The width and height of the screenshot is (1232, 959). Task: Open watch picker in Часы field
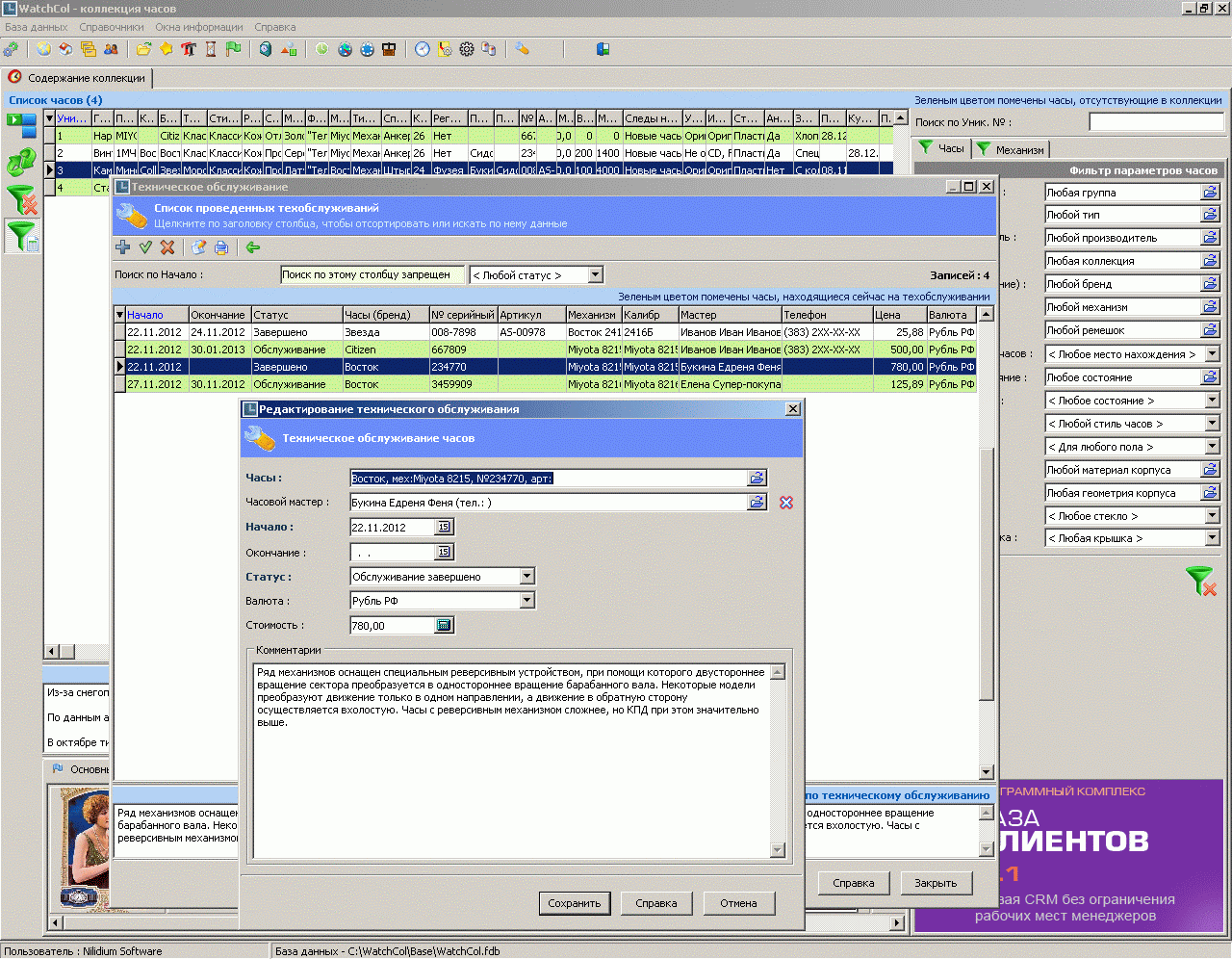pyautogui.click(x=757, y=478)
